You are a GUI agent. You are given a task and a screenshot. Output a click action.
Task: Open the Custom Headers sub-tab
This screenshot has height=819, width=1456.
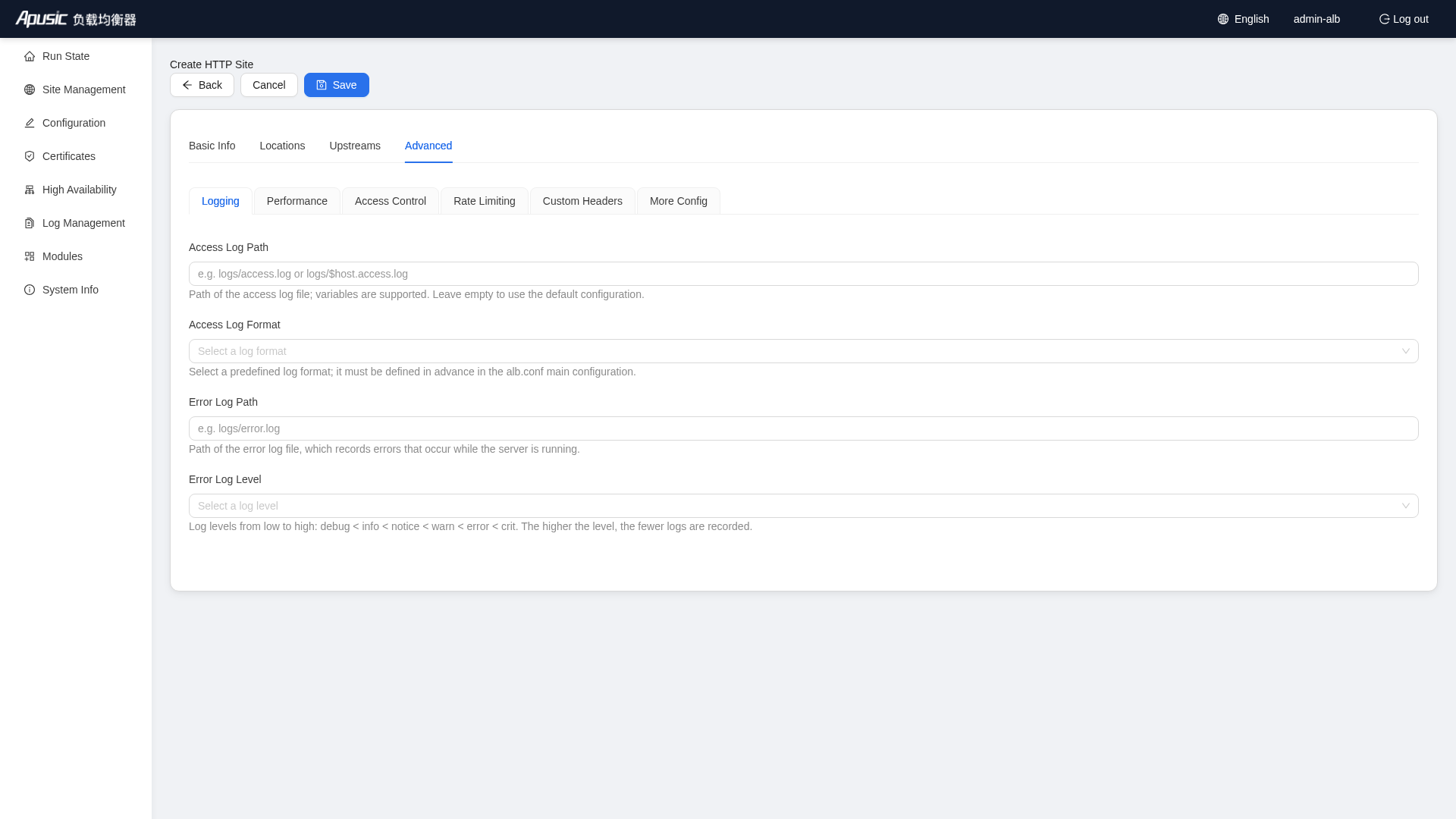(x=582, y=201)
